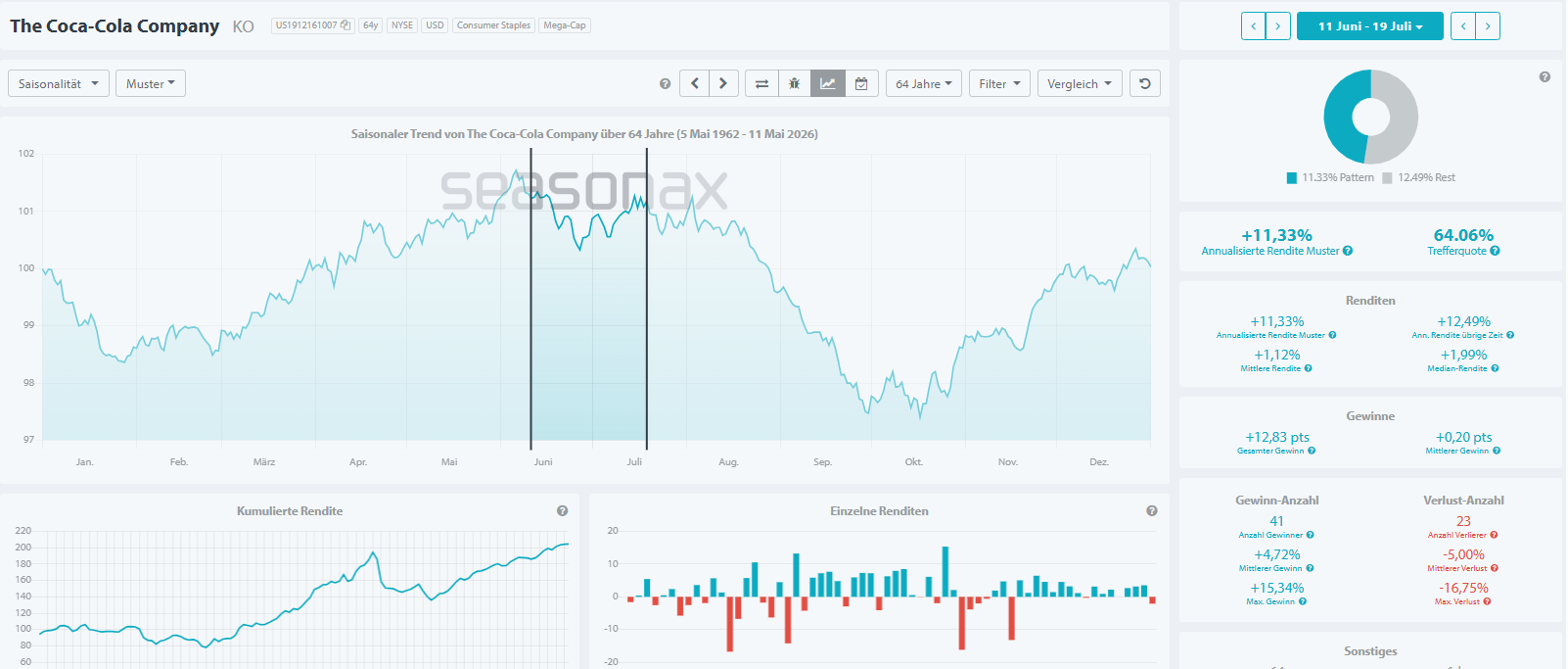The image size is (1568, 669).
Task: Click the +12,83 pts Gesamter Gewinn value
Action: coord(1276,437)
